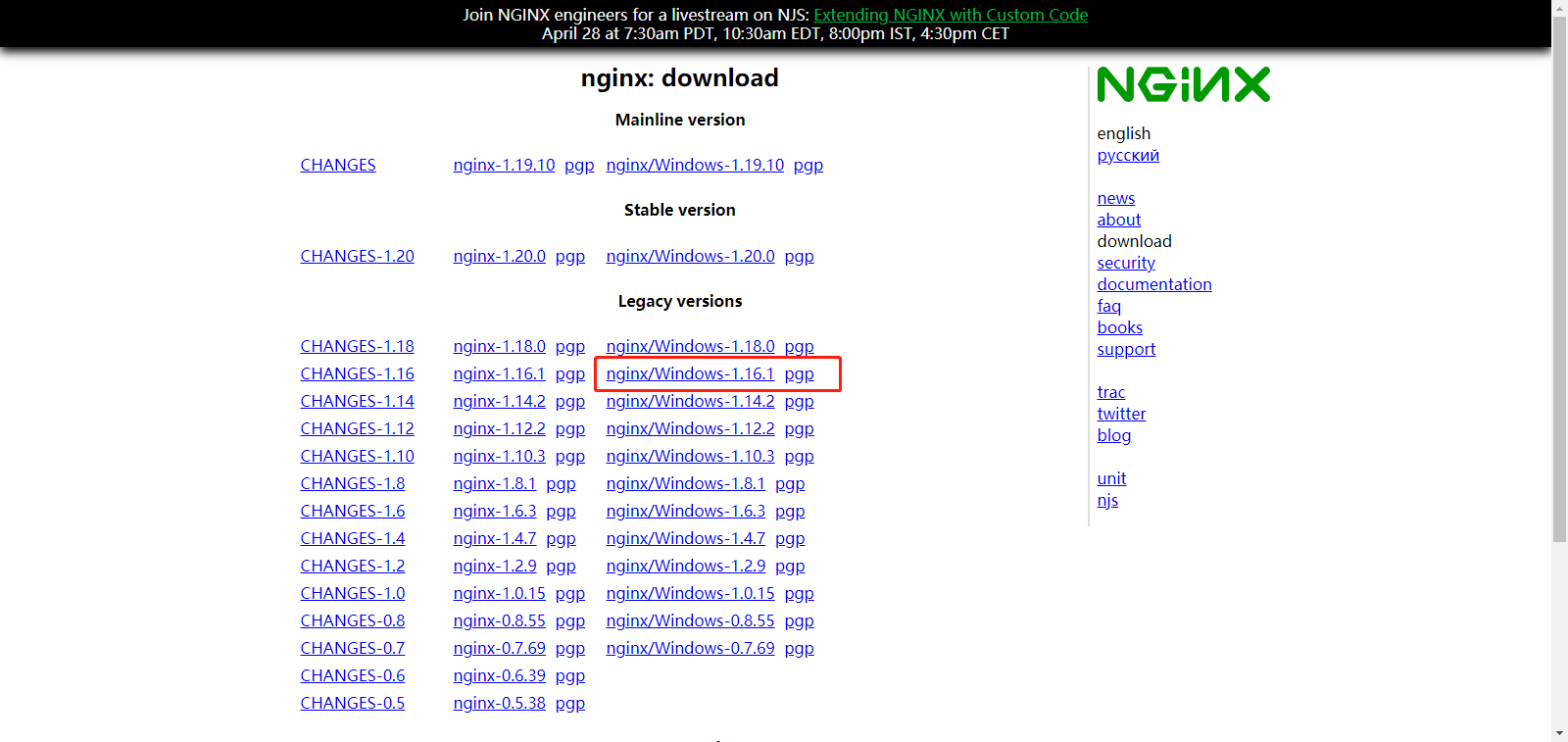
Task: Download nginx-0.6.39 source
Action: 499,675
